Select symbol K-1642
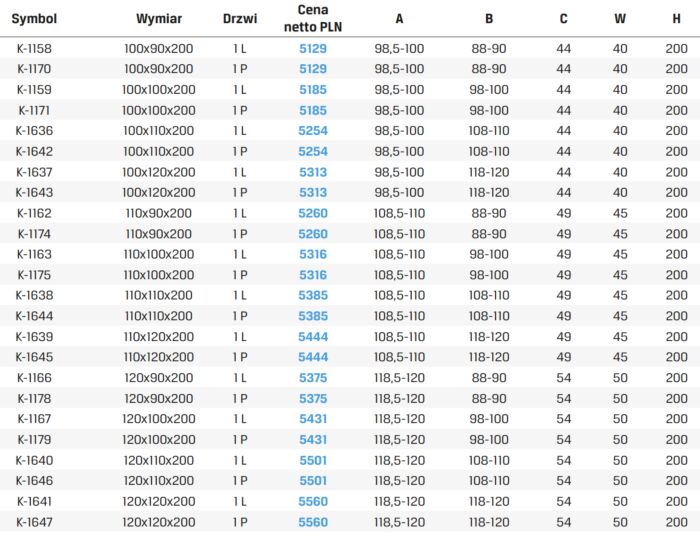Viewport: 700px width, 536px height. [x=34, y=151]
